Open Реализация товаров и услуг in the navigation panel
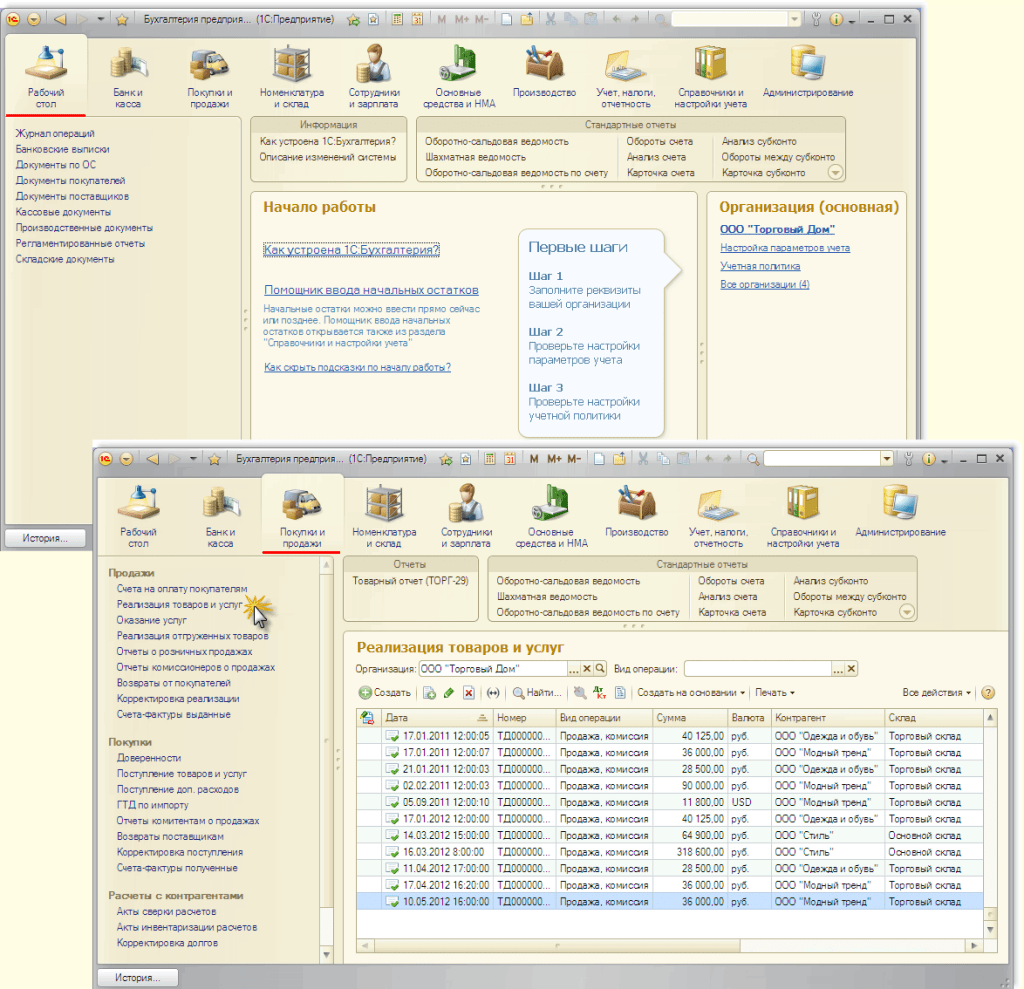This screenshot has width=1024, height=989. tap(179, 604)
